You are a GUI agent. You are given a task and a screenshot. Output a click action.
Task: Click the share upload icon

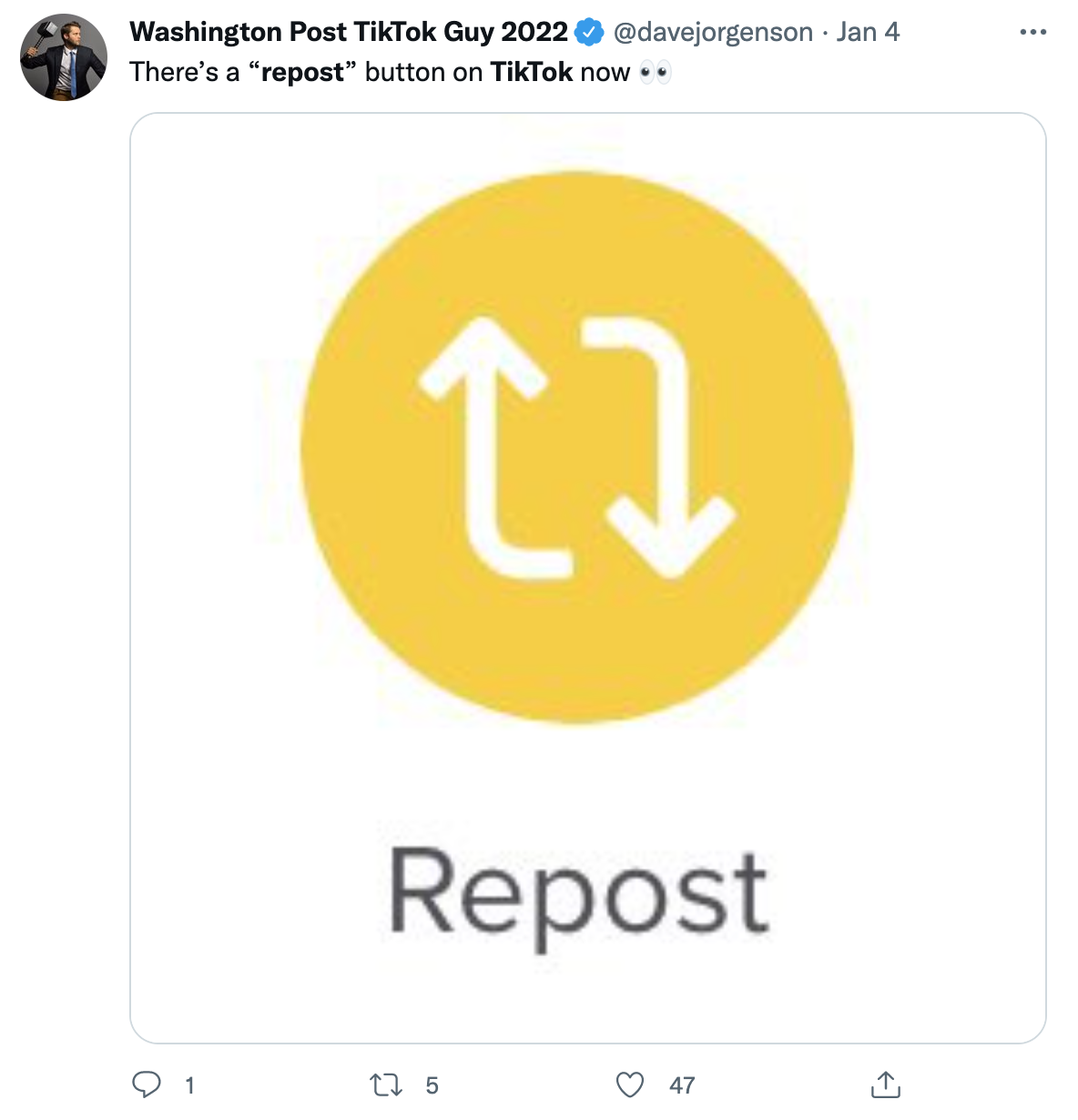coord(885,1084)
